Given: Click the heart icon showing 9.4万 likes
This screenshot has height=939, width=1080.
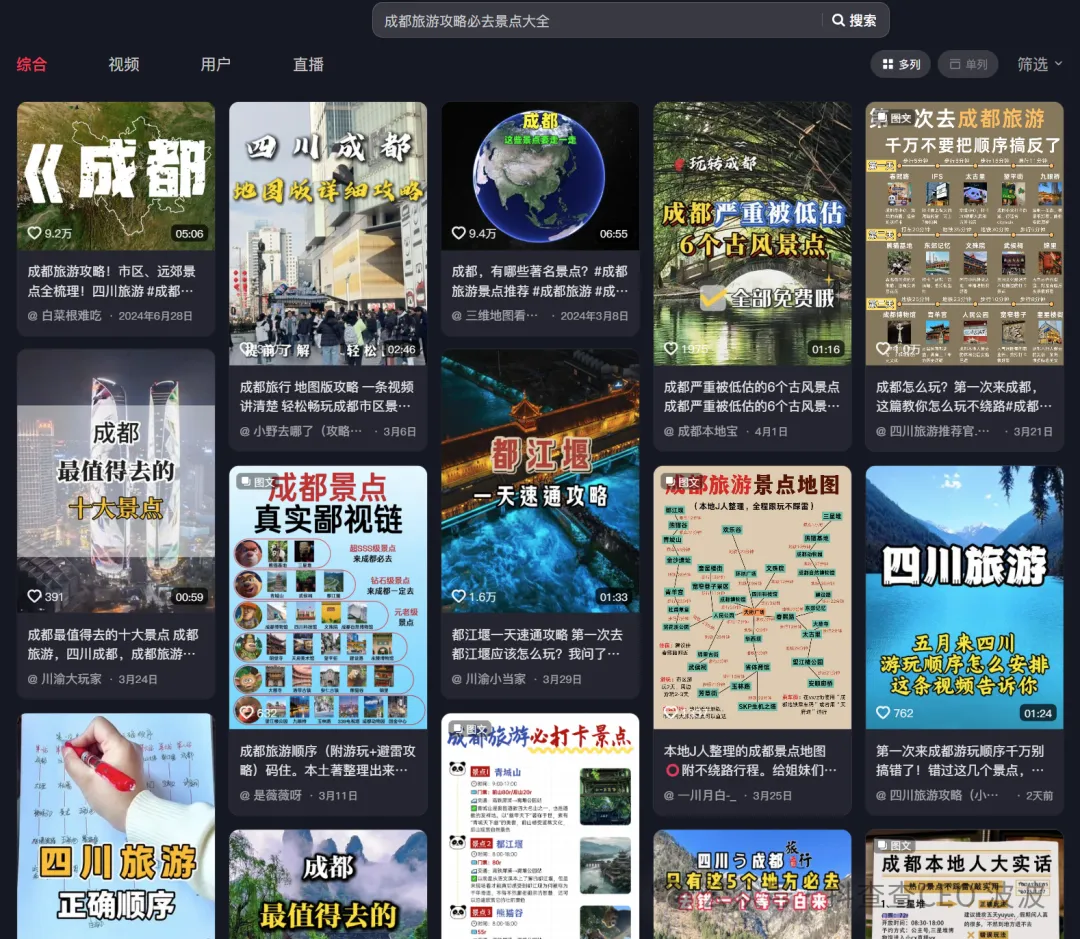Looking at the screenshot, I should coord(458,233).
